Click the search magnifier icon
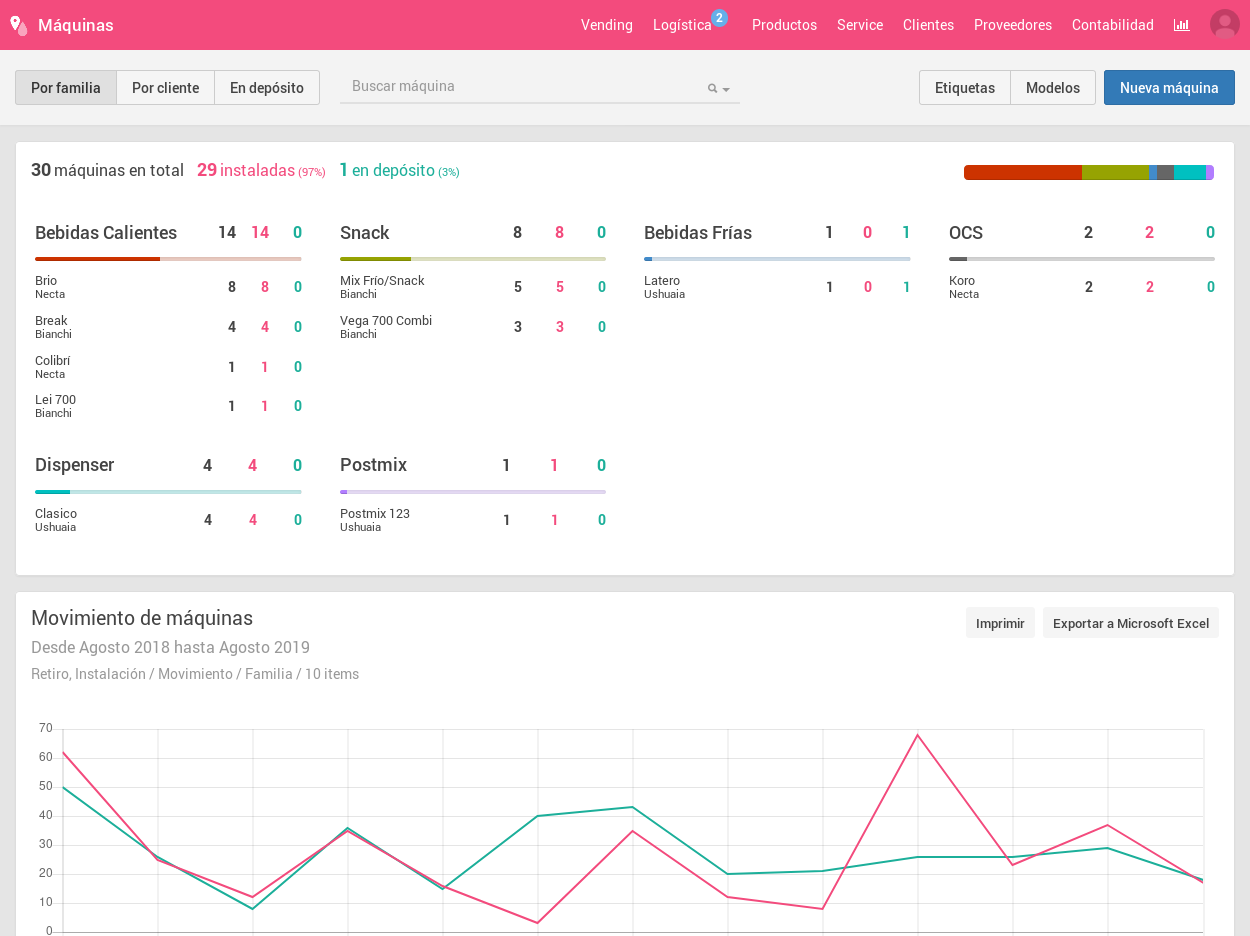Image resolution: width=1250 pixels, height=936 pixels. coord(712,88)
